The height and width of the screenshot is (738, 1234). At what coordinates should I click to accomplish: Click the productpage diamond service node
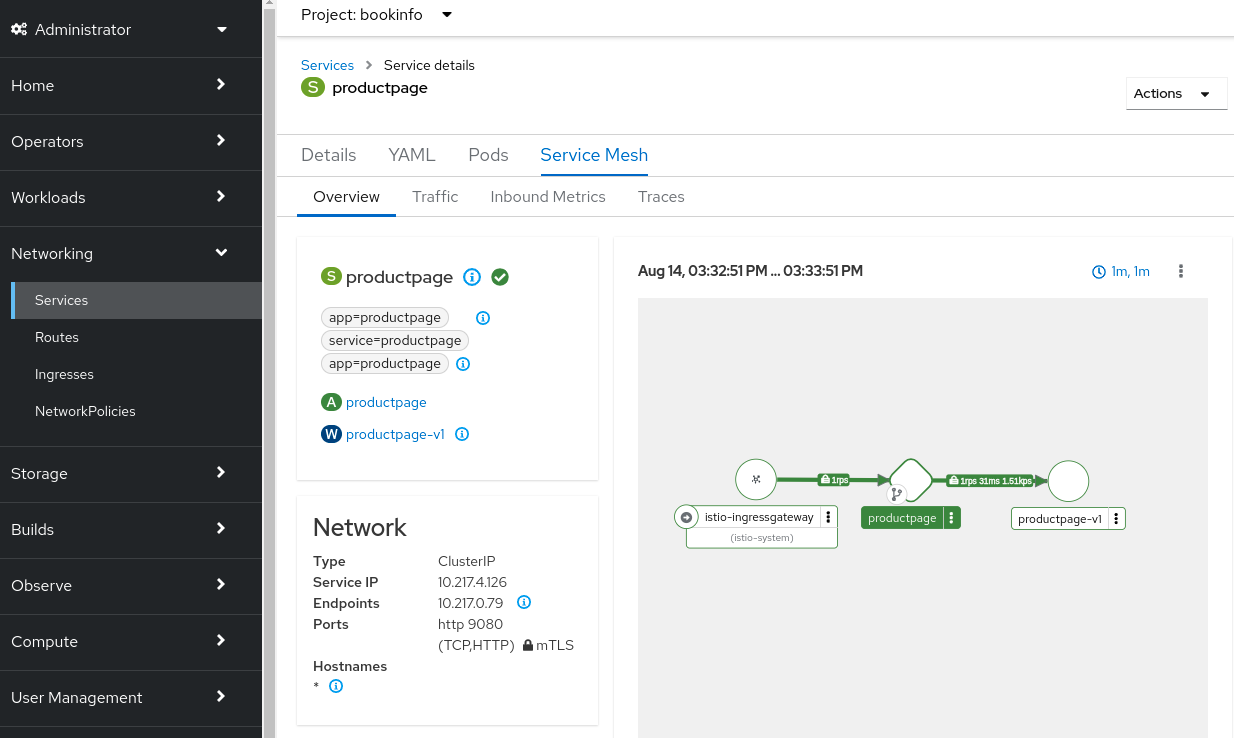click(910, 480)
